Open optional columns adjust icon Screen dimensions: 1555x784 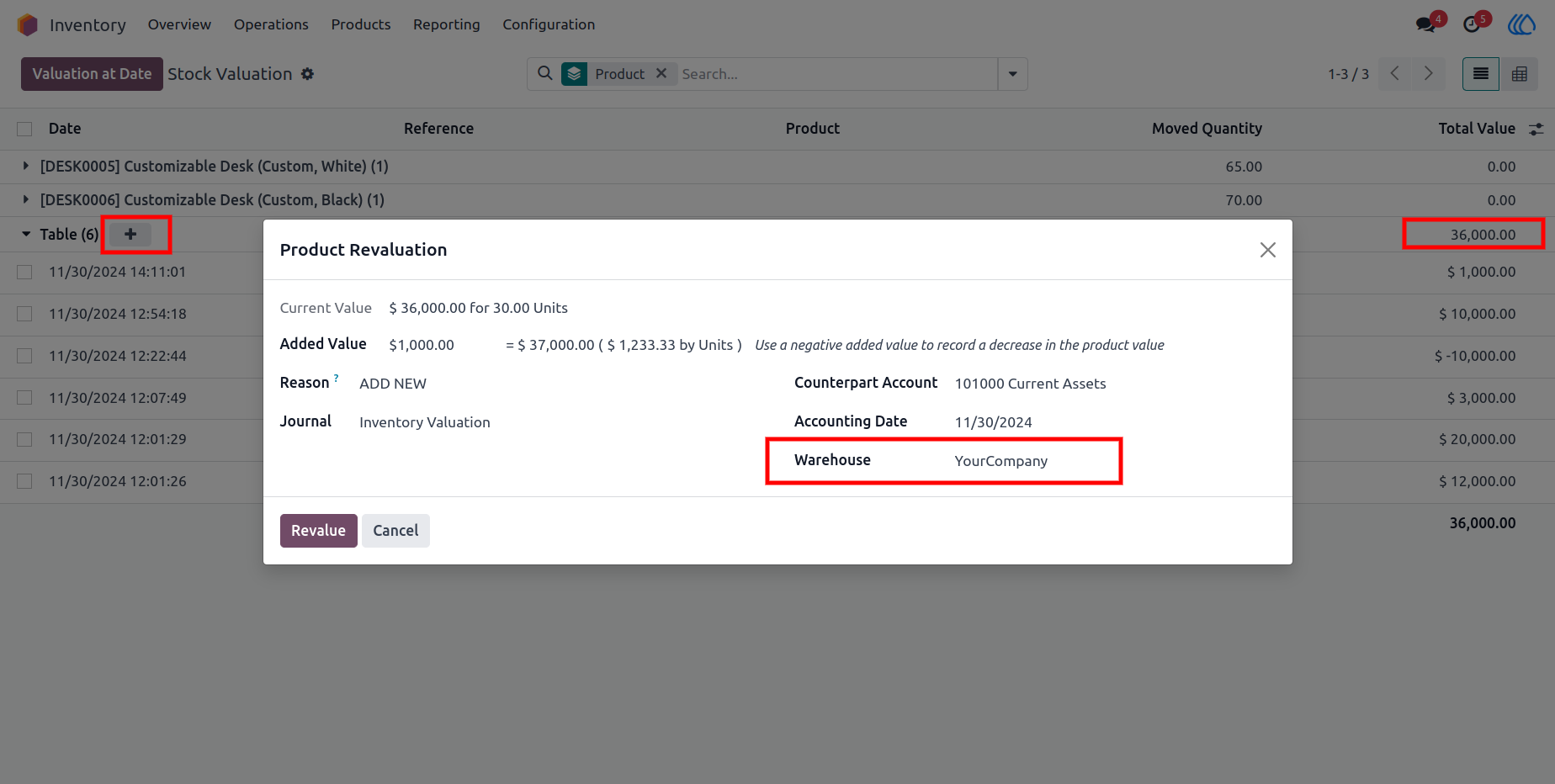click(1536, 129)
